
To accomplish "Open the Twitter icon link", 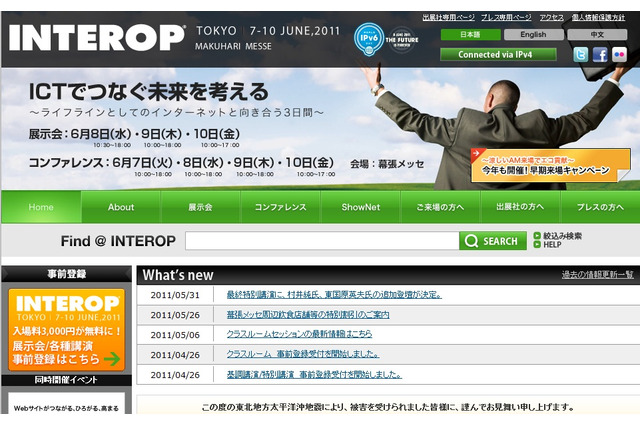I will pyautogui.click(x=580, y=54).
